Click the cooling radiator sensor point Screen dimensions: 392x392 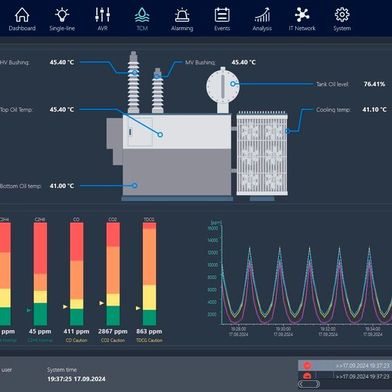(287, 131)
